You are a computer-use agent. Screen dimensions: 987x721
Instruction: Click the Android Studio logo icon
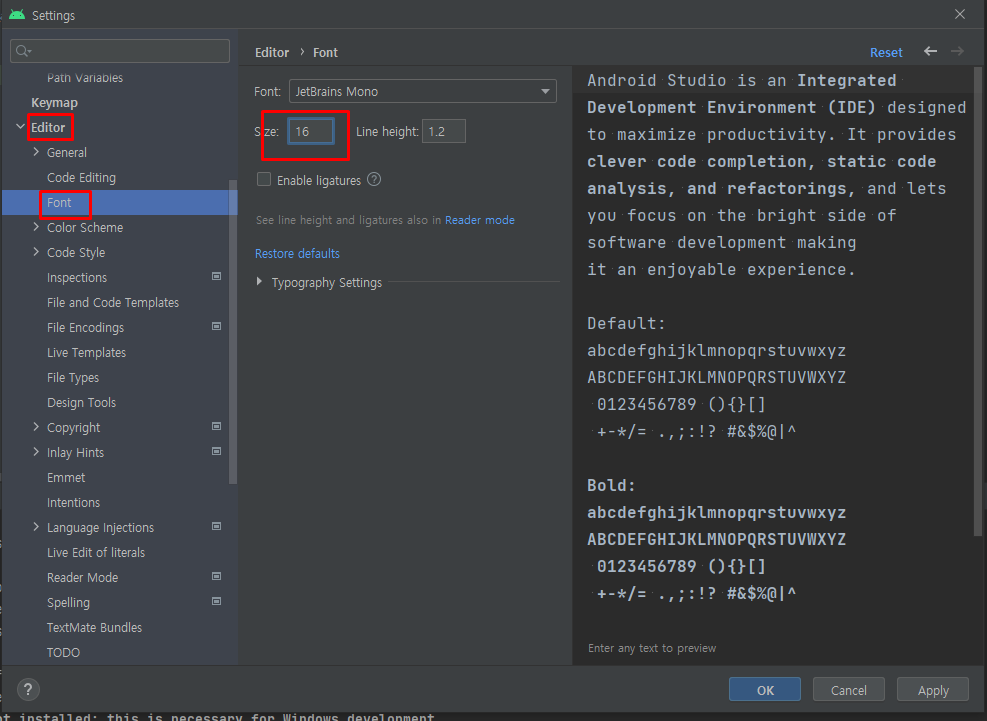pos(17,14)
